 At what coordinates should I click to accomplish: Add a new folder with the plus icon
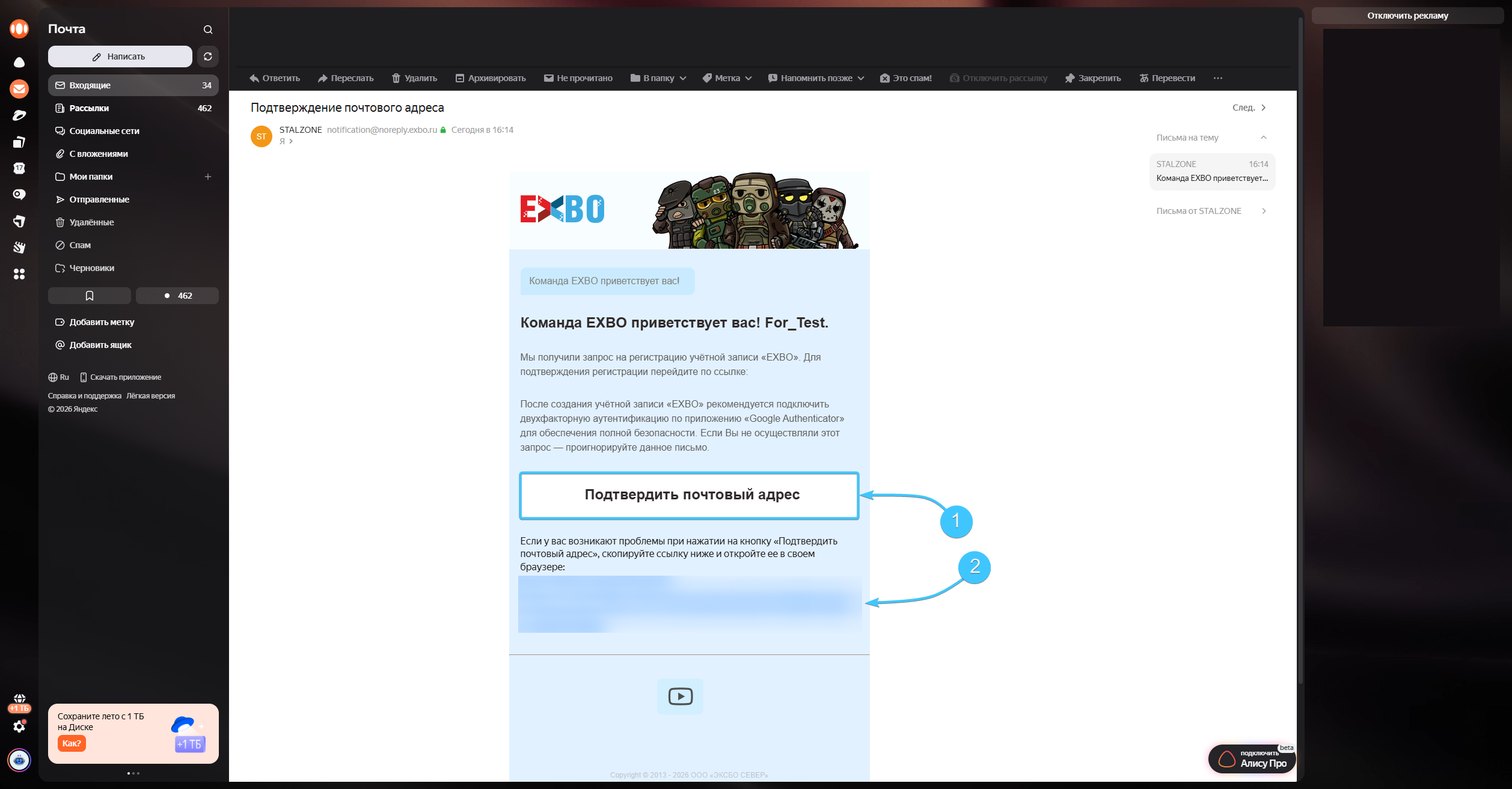pos(208,177)
